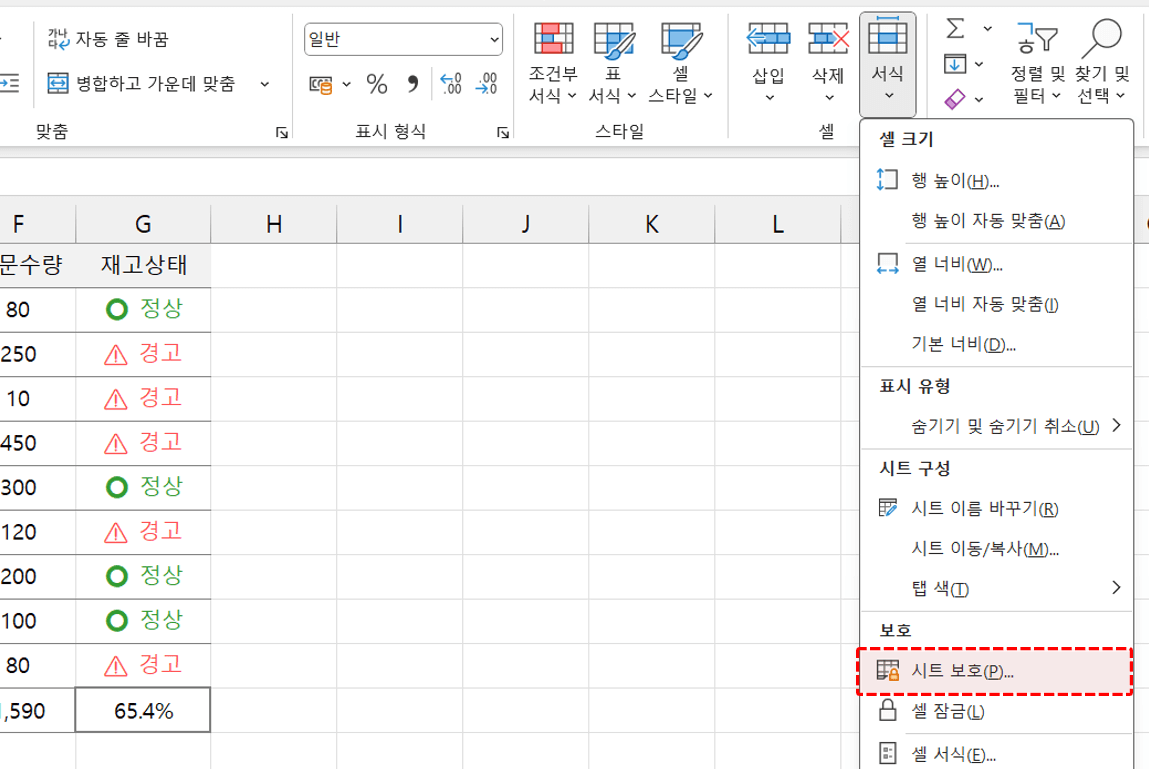Image resolution: width=1149 pixels, height=769 pixels.
Task: Open the Format as Table (표 서식) icon
Action: click(x=613, y=40)
